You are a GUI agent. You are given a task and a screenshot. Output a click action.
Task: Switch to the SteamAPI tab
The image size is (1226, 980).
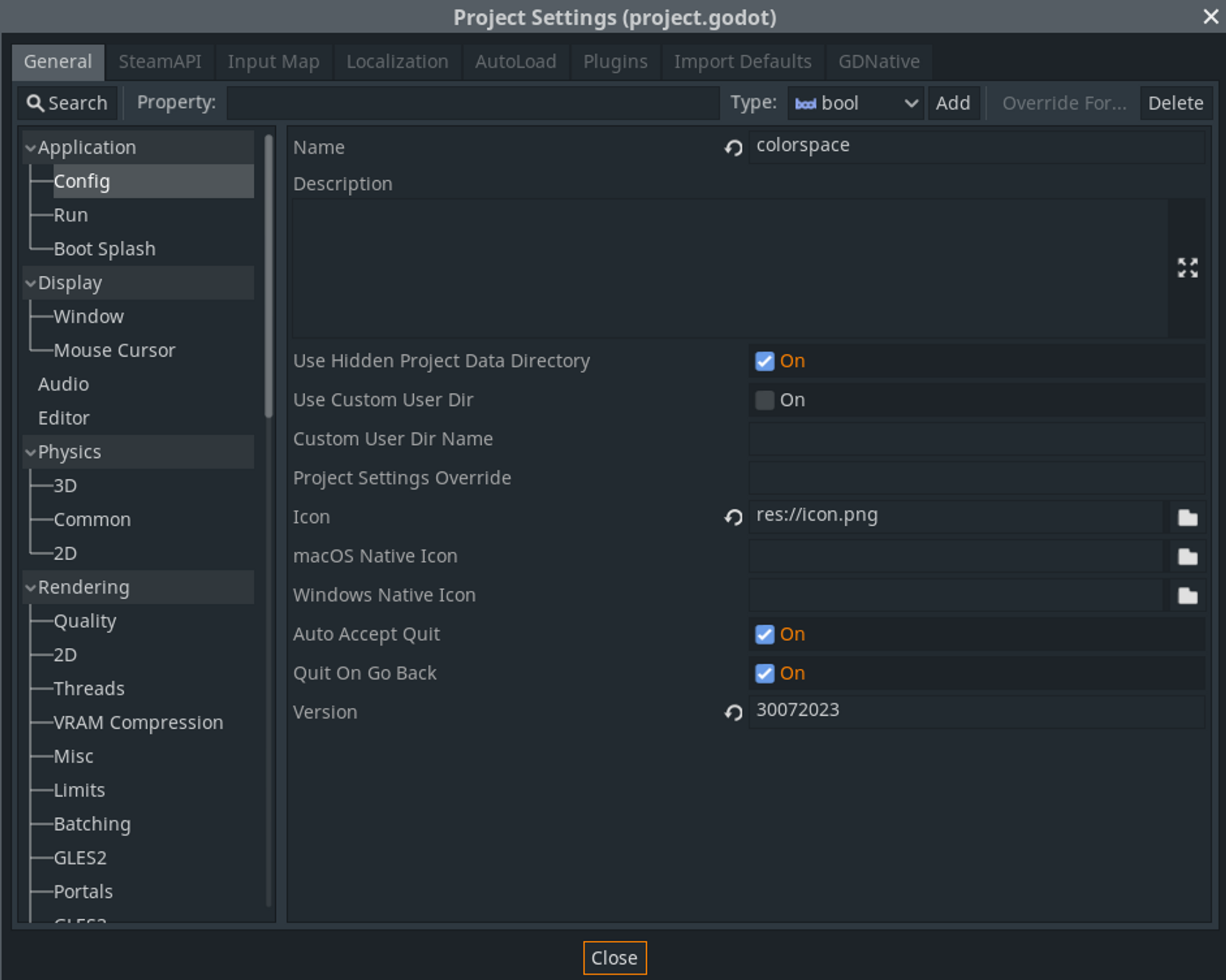point(160,62)
